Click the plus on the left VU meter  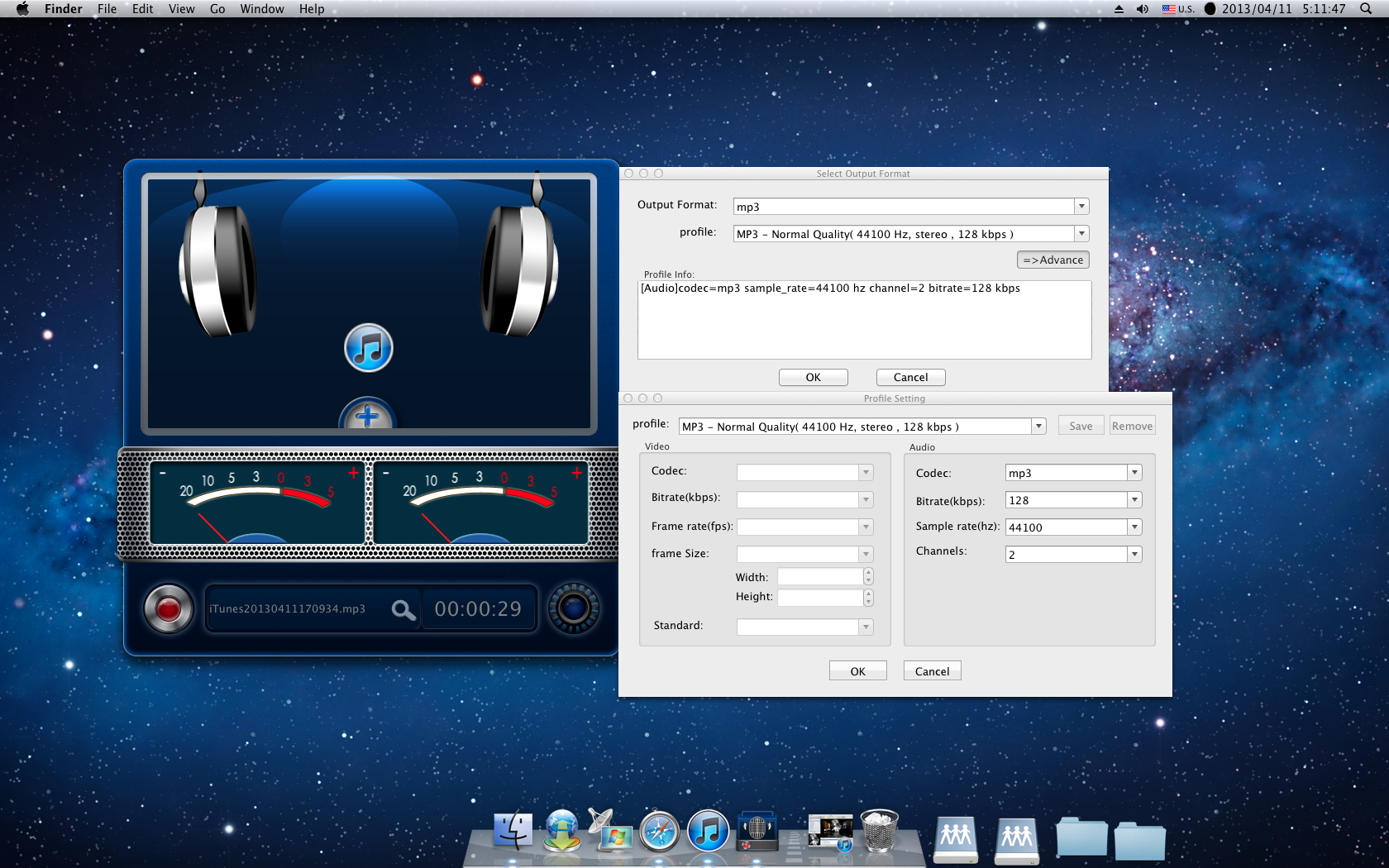tap(354, 473)
